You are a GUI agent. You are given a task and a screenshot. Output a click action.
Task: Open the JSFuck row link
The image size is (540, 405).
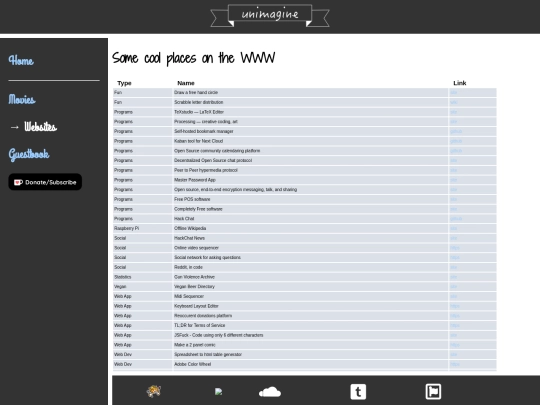pos(453,335)
